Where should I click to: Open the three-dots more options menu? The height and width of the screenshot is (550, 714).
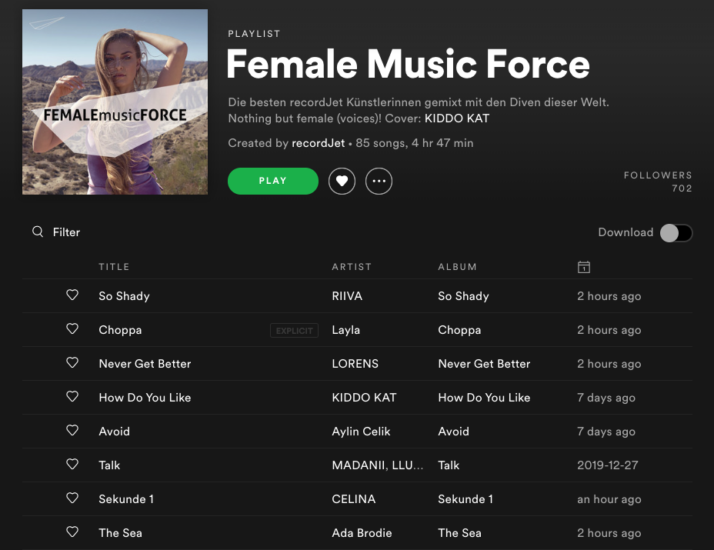[379, 181]
